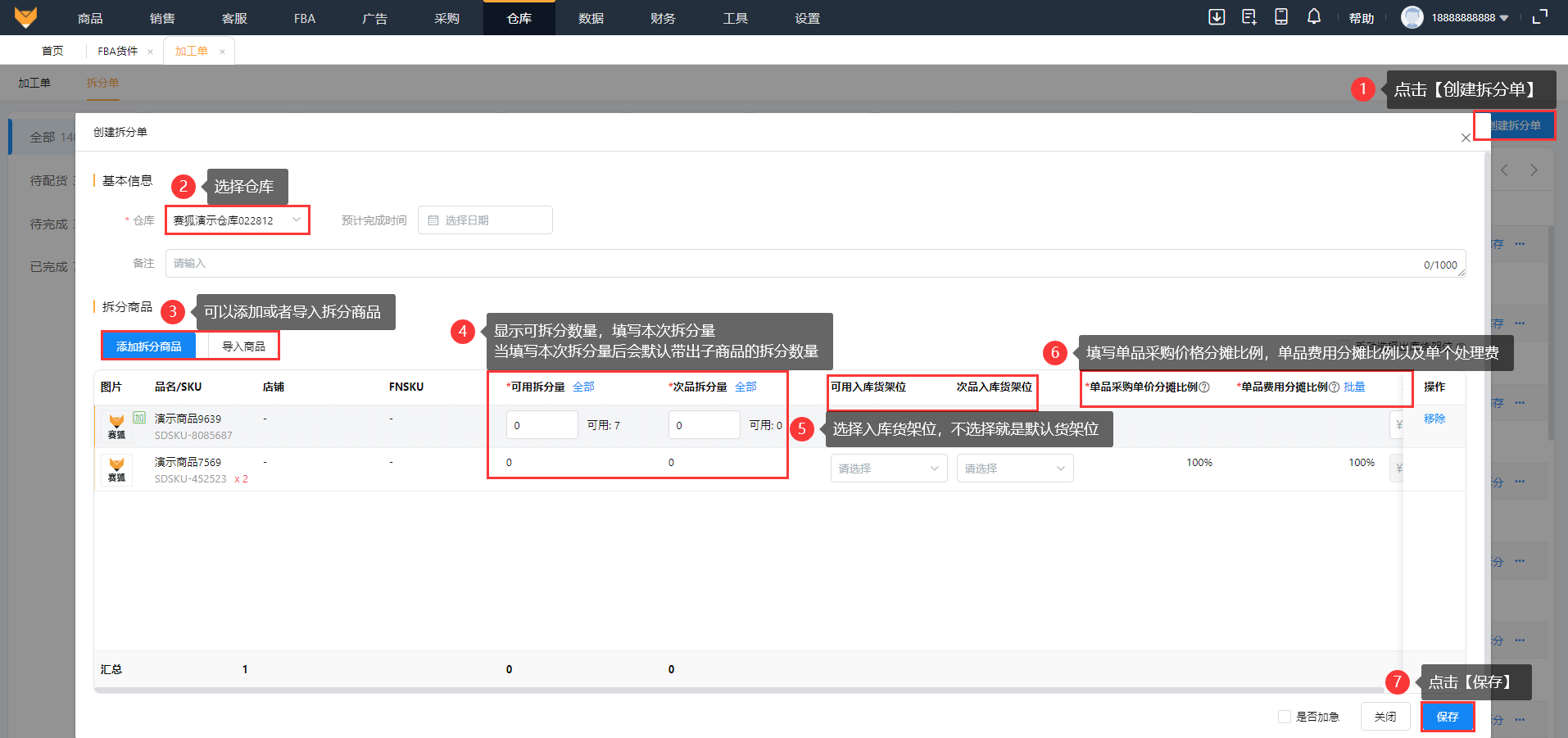This screenshot has width=1568, height=738.
Task: Open the 工具 menu
Action: pos(736,18)
